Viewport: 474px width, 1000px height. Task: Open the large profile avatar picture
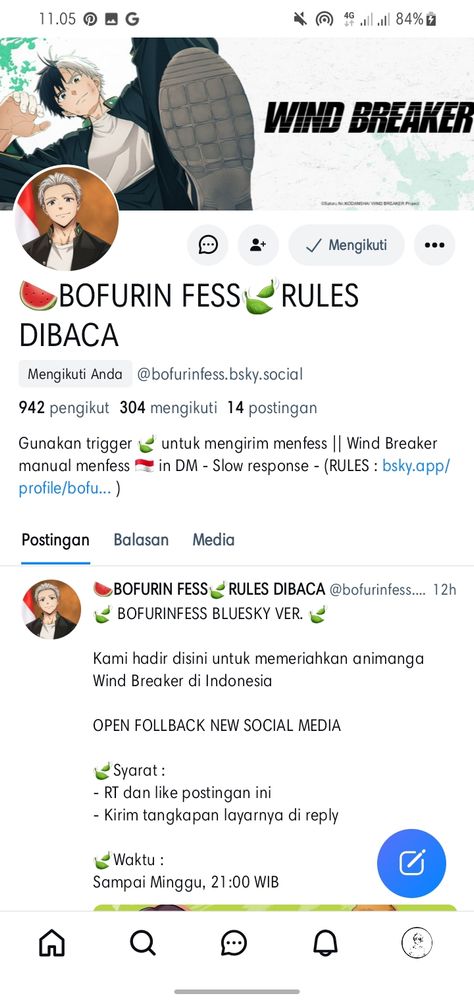[x=66, y=218]
